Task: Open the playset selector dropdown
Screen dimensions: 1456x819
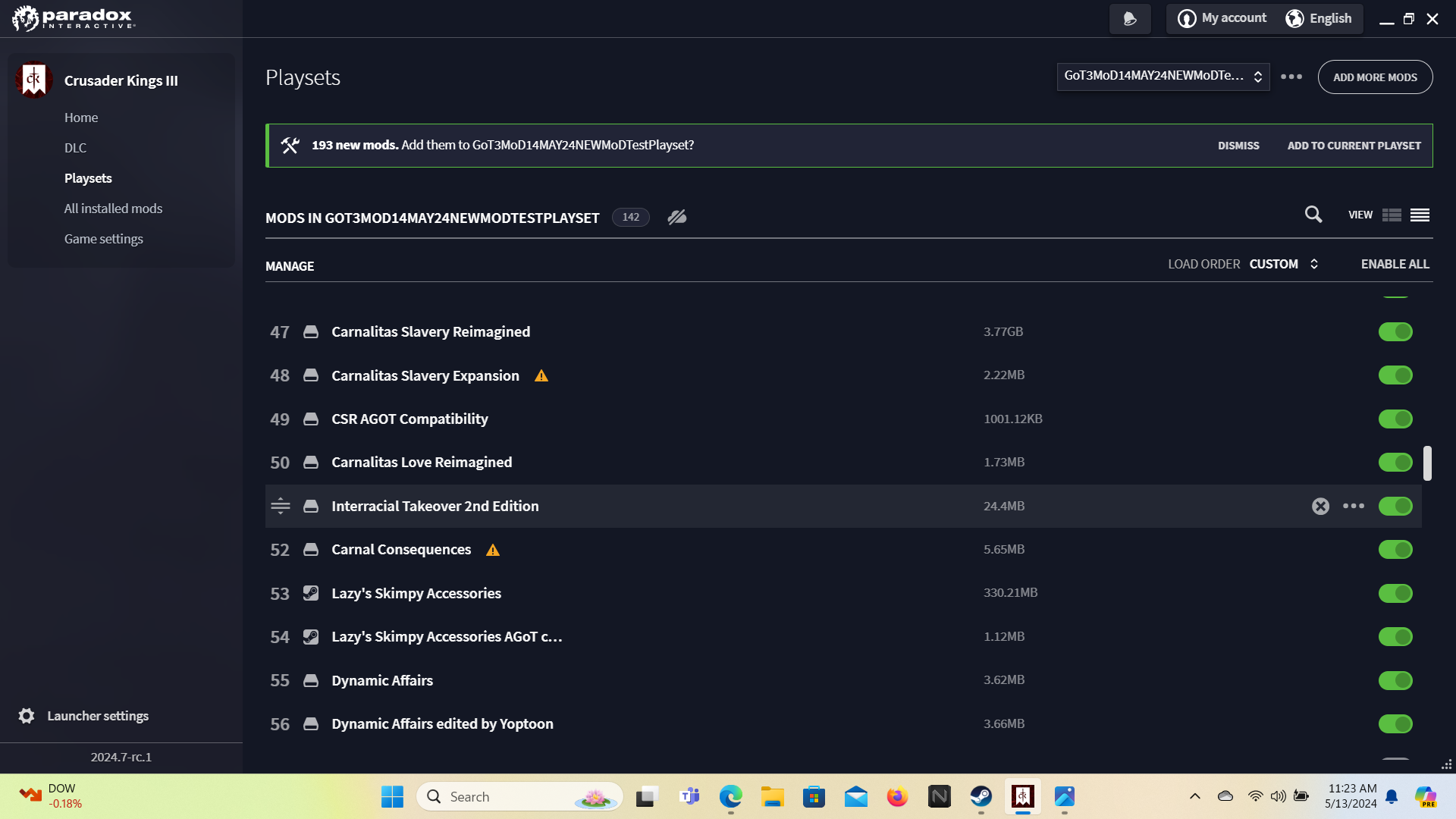Action: (x=1163, y=77)
